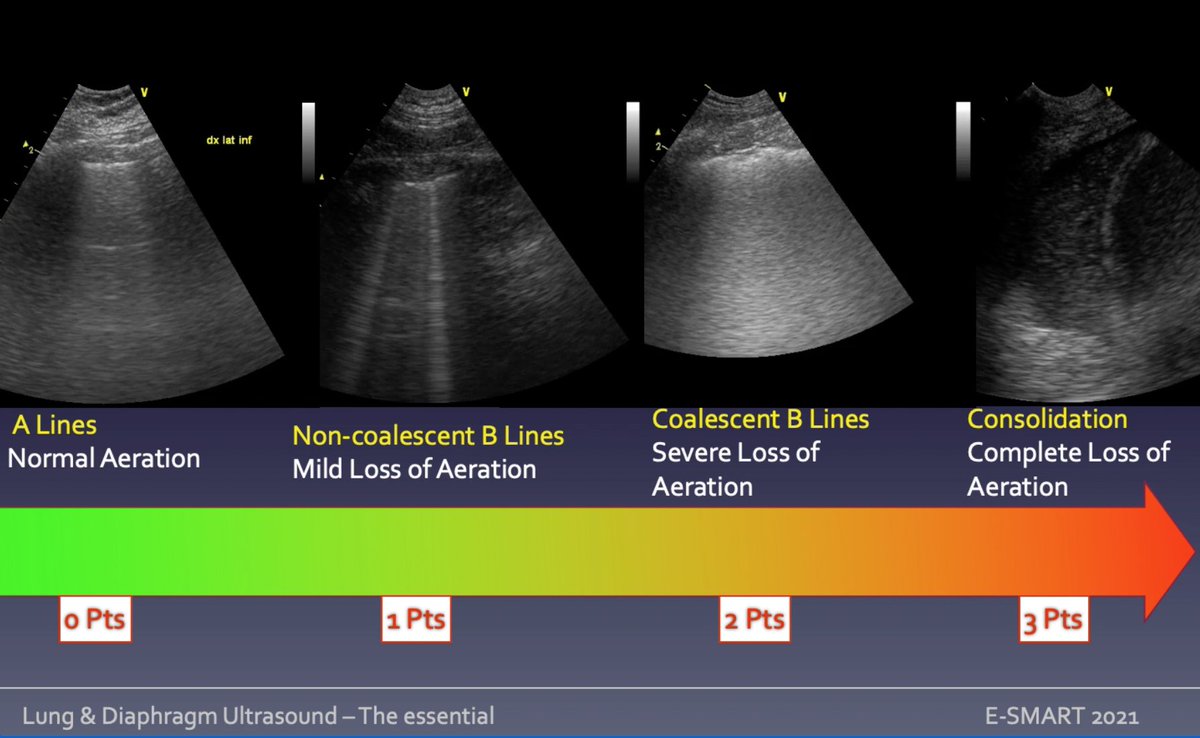Open the Coalescent B Lines label
Viewport: 1200px width, 738px height.
pos(761,419)
